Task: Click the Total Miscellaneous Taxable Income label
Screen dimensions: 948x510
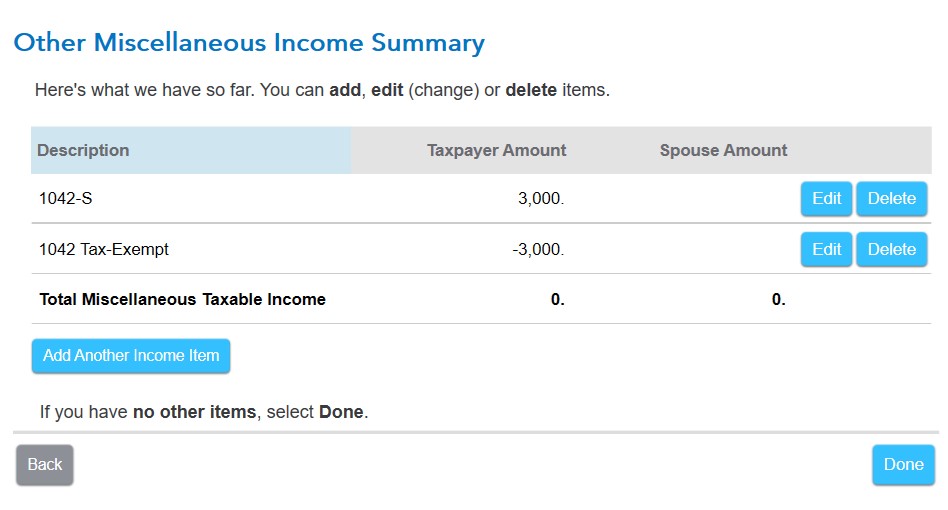Action: tap(183, 300)
